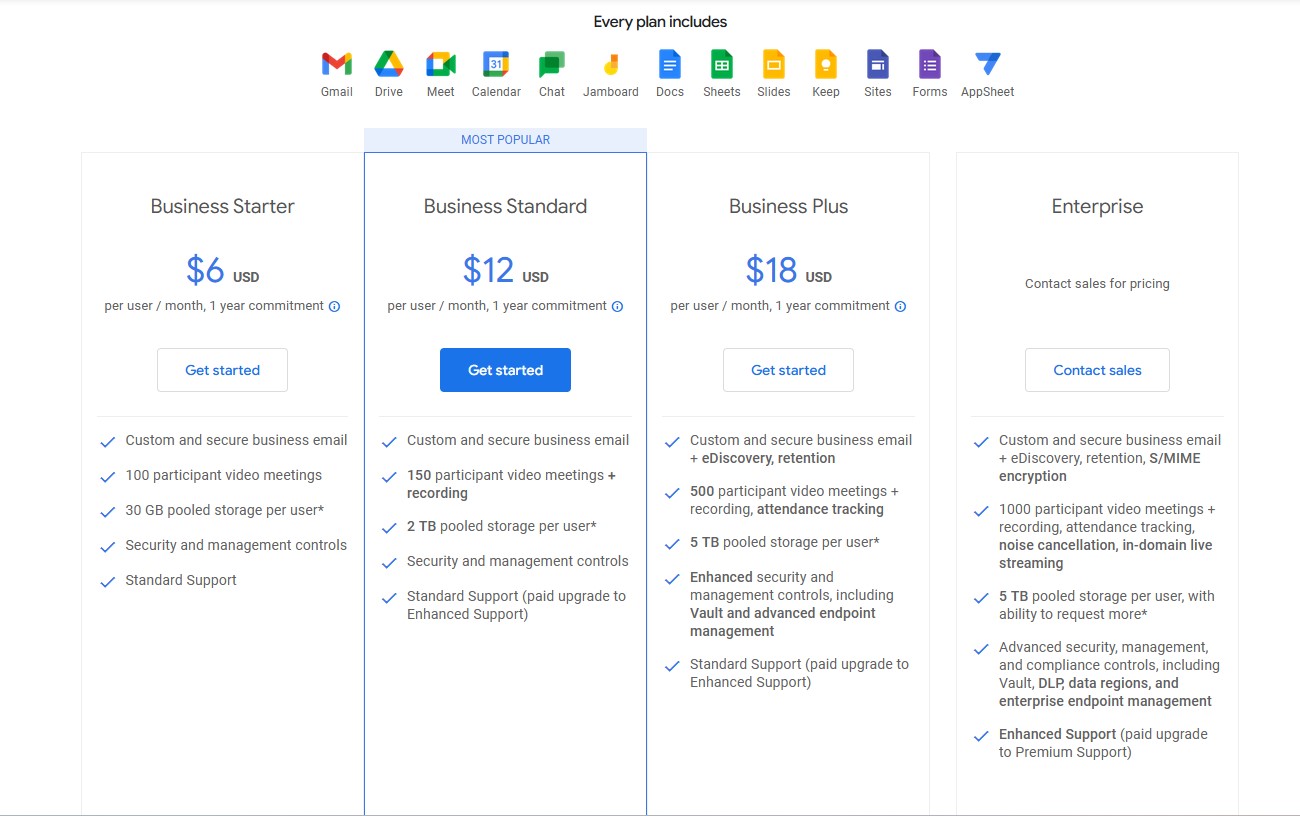Open info icon beside Business Starter commitment
Screen dimensions: 1300x816
pyautogui.click(x=334, y=307)
